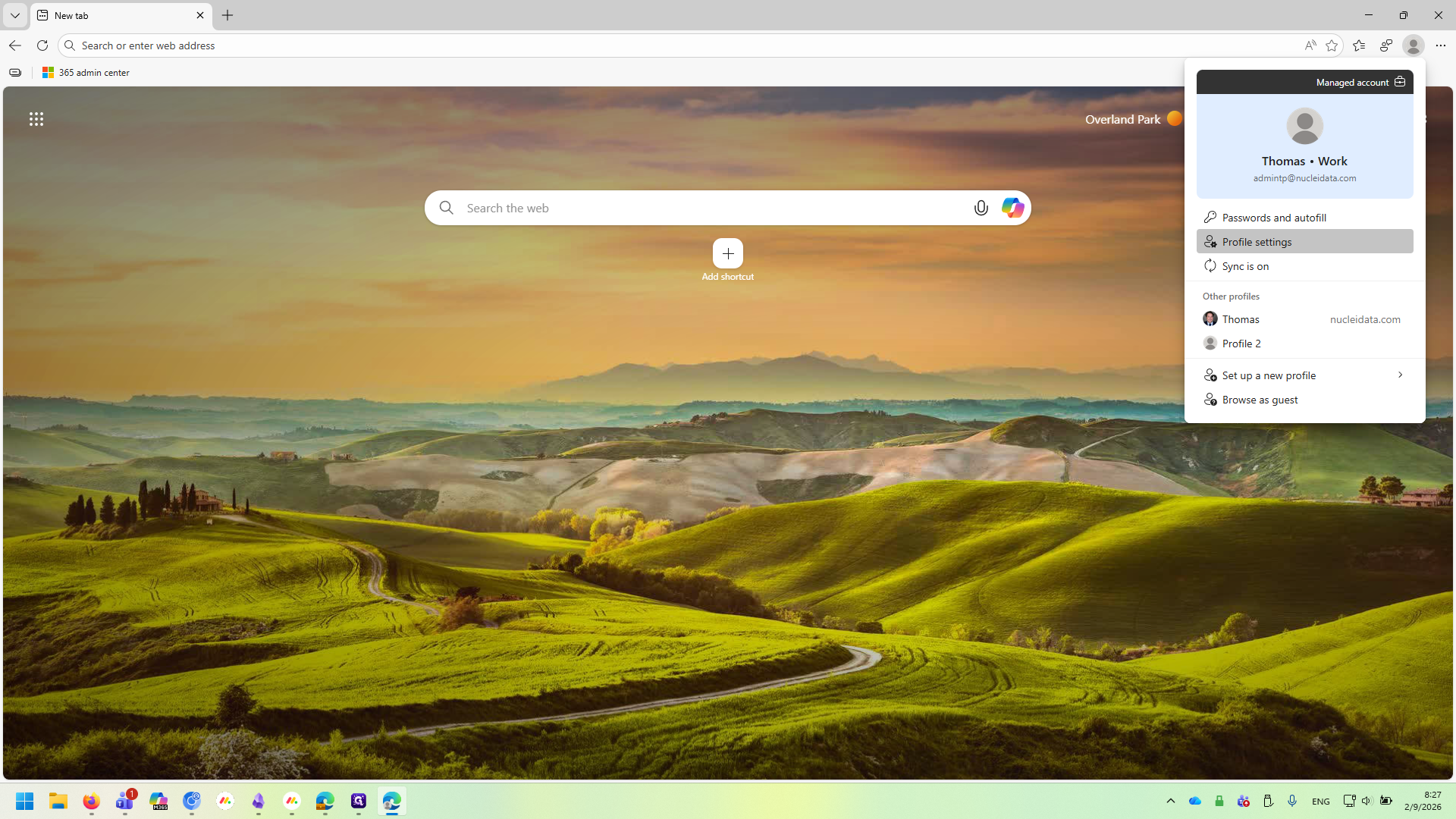Image resolution: width=1456 pixels, height=819 pixels.
Task: Click the Copilot icon in search box
Action: (x=1012, y=208)
